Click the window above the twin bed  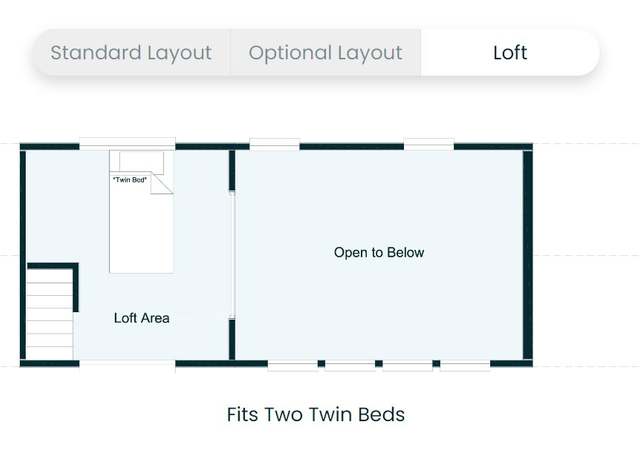pos(127,144)
